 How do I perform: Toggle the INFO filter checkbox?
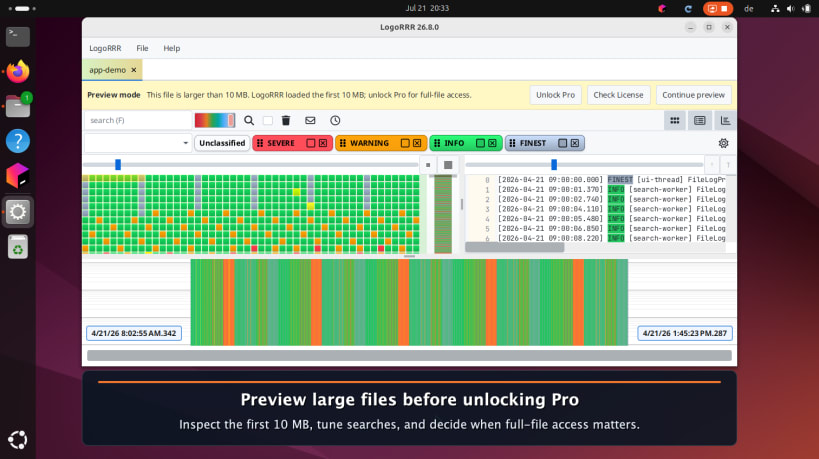pos(480,143)
